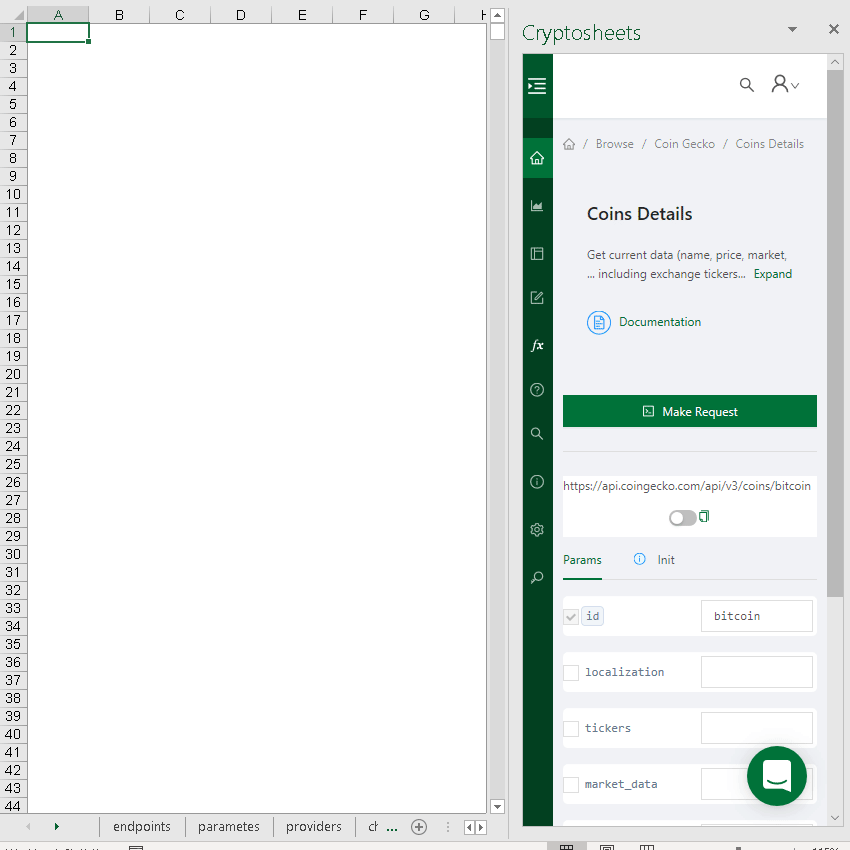Select cell A1
Screen dimensions: 850x850
[x=57, y=33]
